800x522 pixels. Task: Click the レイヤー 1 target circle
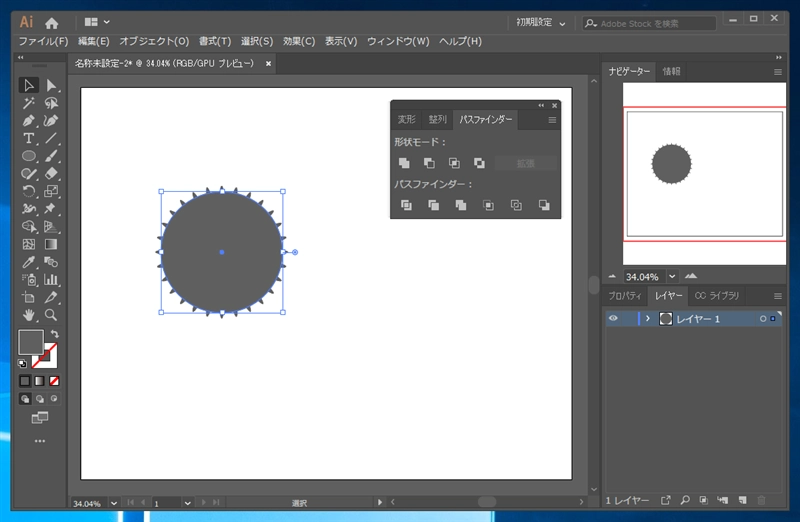tap(763, 318)
